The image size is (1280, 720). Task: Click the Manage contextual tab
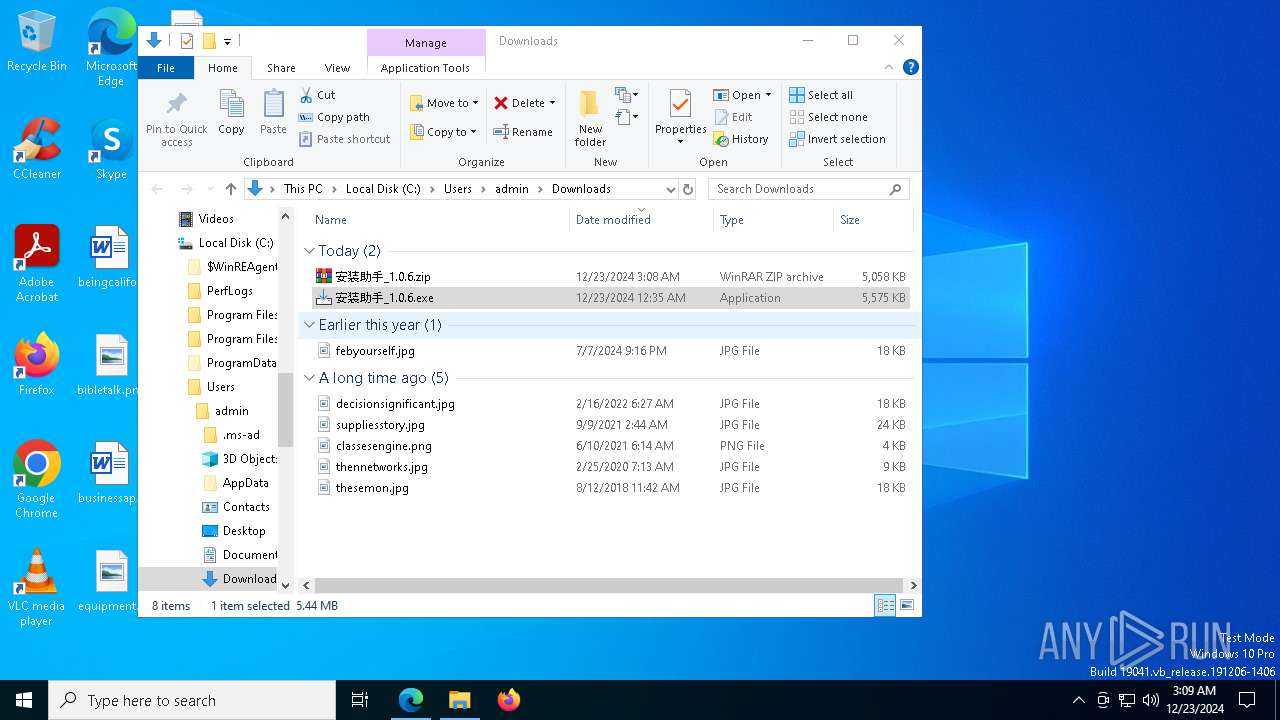426,43
